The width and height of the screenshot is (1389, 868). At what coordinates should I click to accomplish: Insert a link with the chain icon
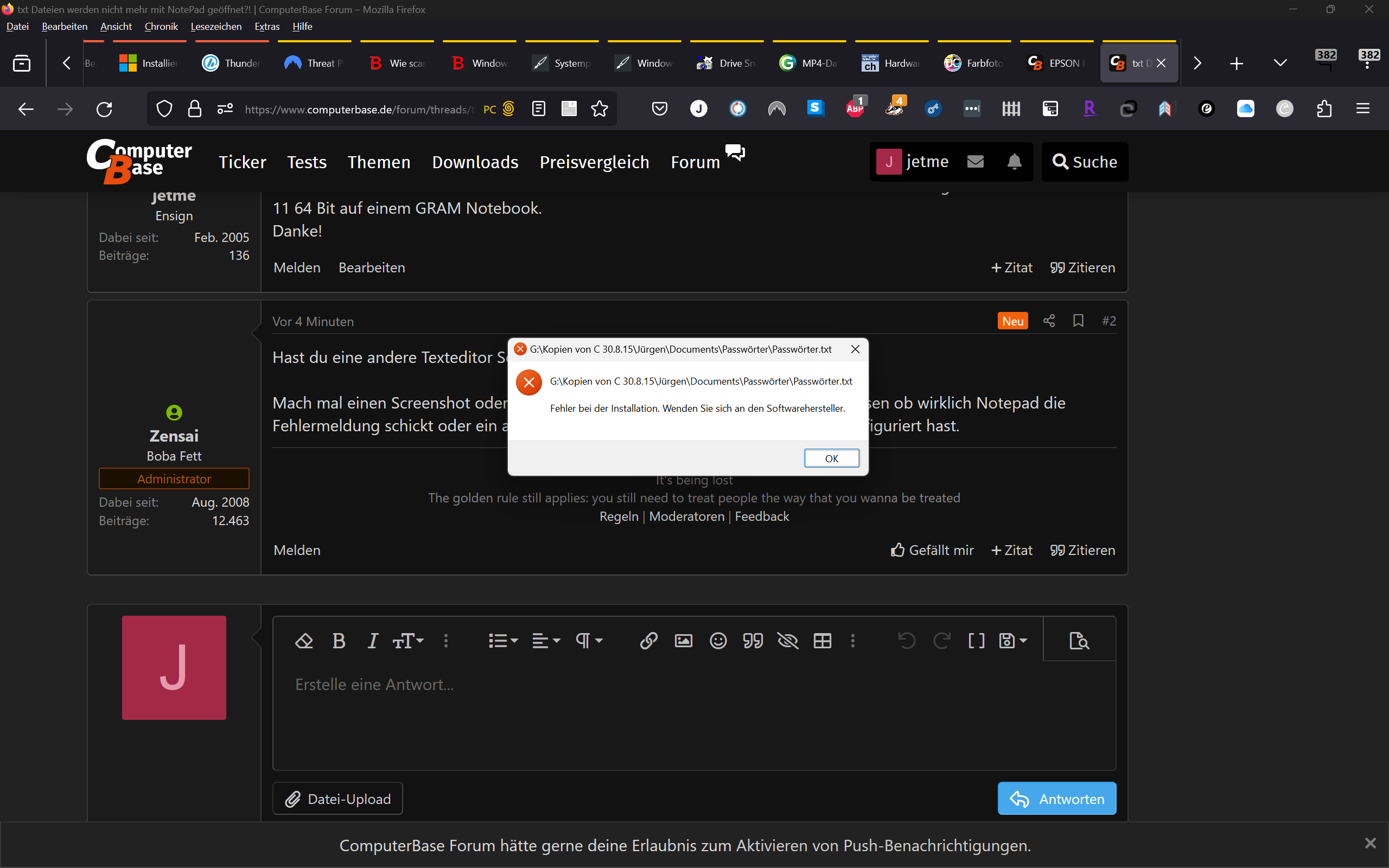click(x=648, y=641)
